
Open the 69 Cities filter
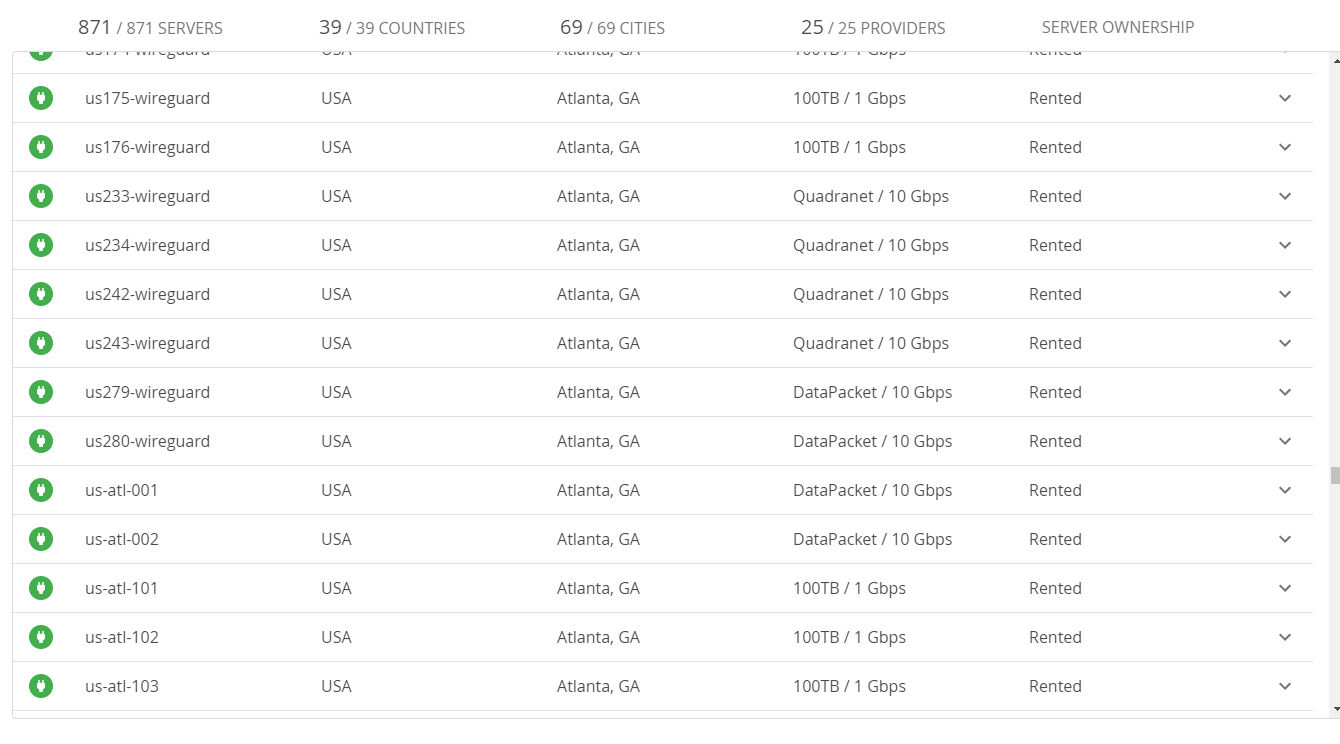[612, 28]
